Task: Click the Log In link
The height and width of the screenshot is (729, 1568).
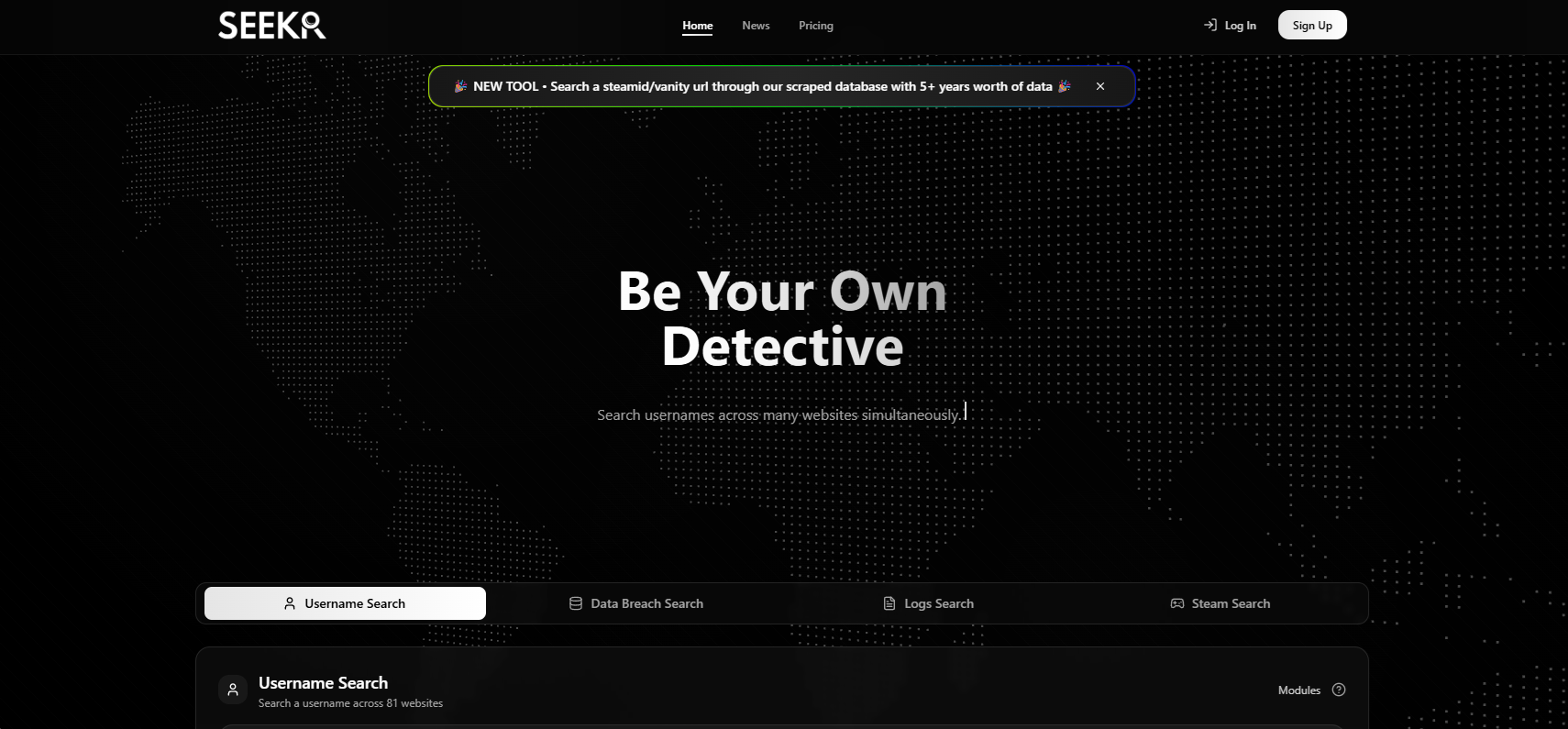Action: [x=1230, y=26]
